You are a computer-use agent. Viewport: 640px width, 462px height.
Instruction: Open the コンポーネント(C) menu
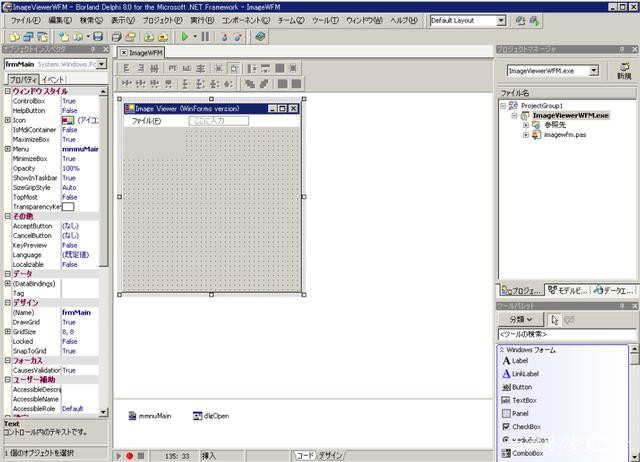pyautogui.click(x=246, y=20)
